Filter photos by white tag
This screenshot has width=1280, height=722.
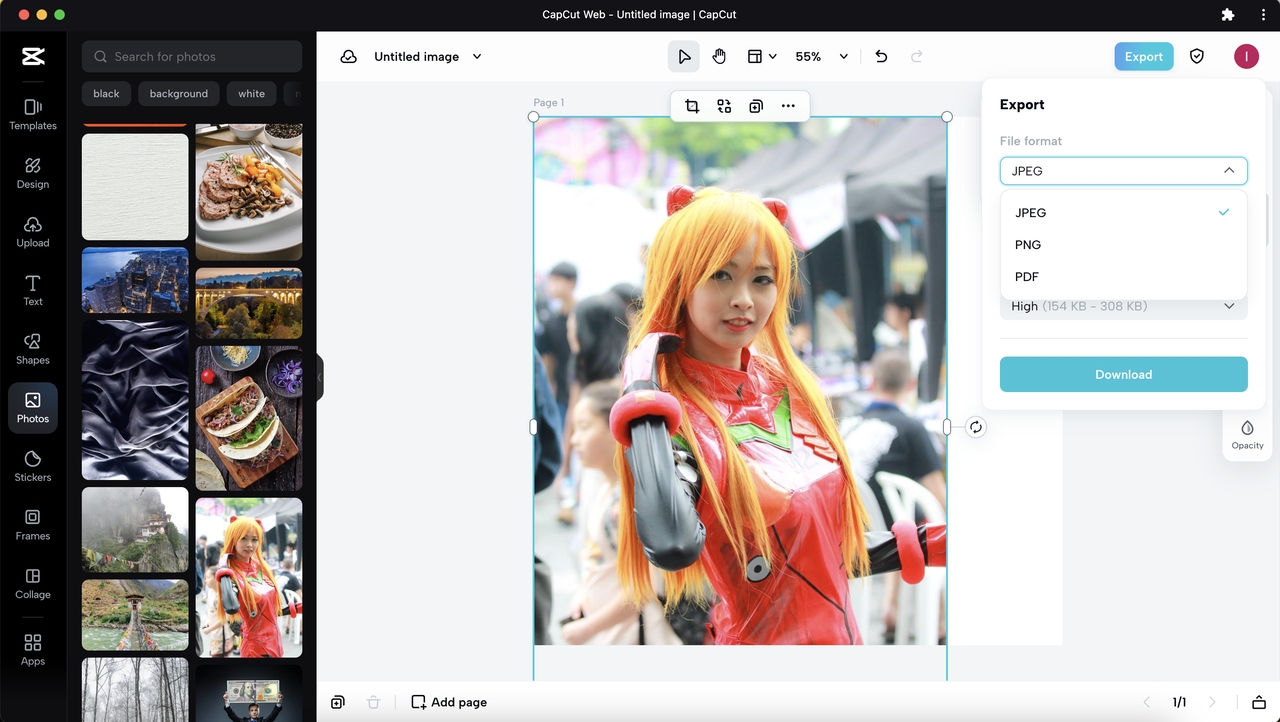click(x=252, y=94)
